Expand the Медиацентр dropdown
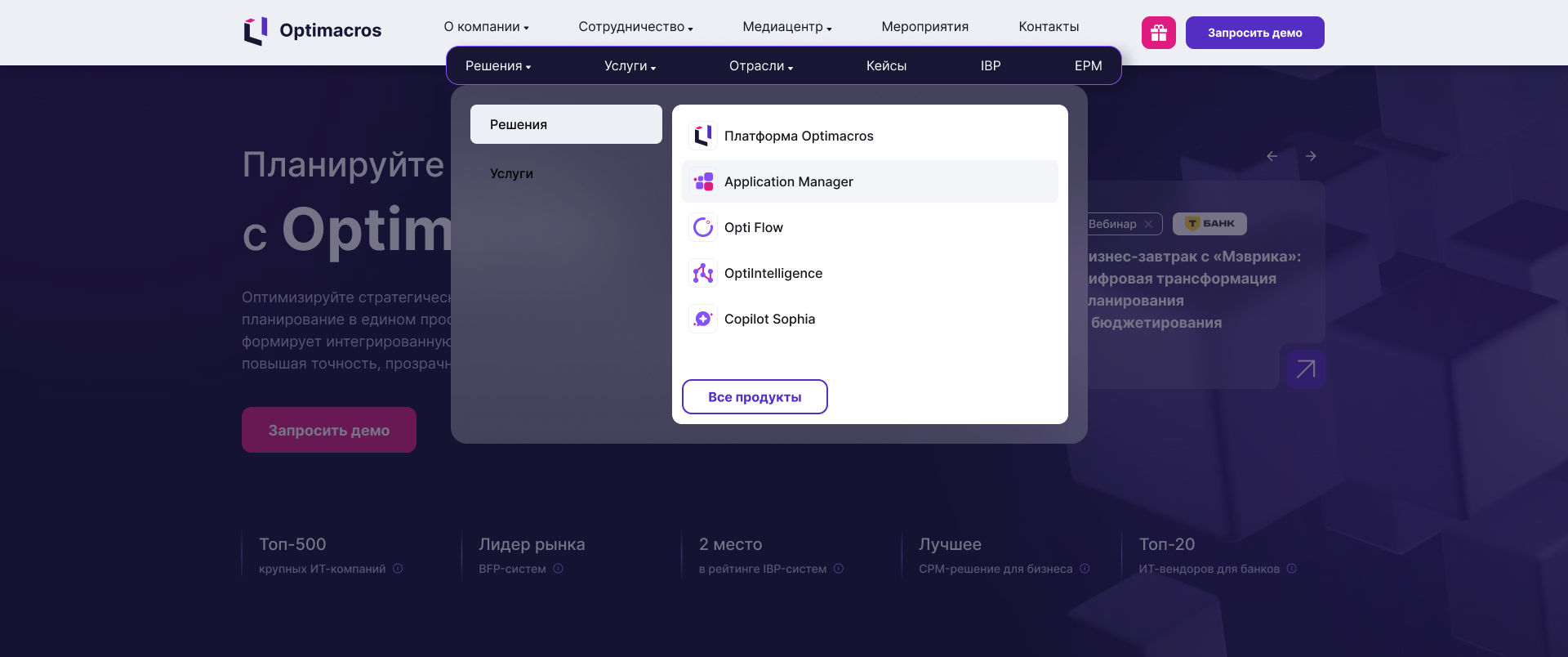Image resolution: width=1568 pixels, height=657 pixels. (787, 27)
